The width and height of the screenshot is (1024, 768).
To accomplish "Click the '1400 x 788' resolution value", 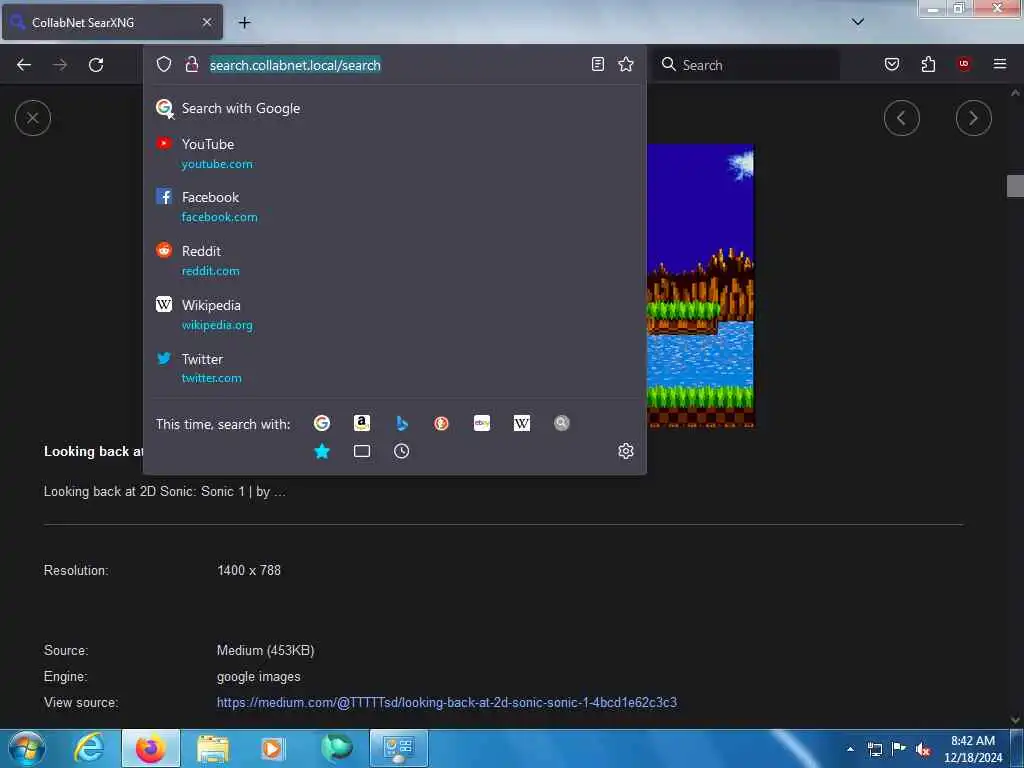I will [249, 570].
